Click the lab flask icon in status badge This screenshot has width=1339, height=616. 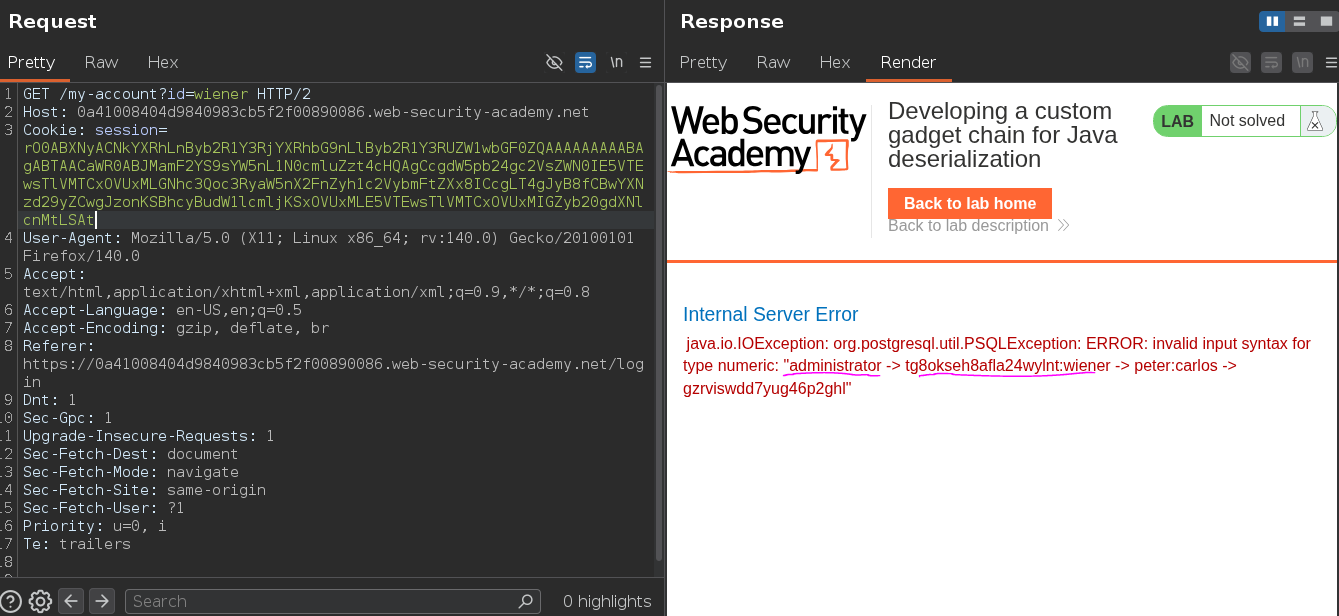click(x=1314, y=121)
